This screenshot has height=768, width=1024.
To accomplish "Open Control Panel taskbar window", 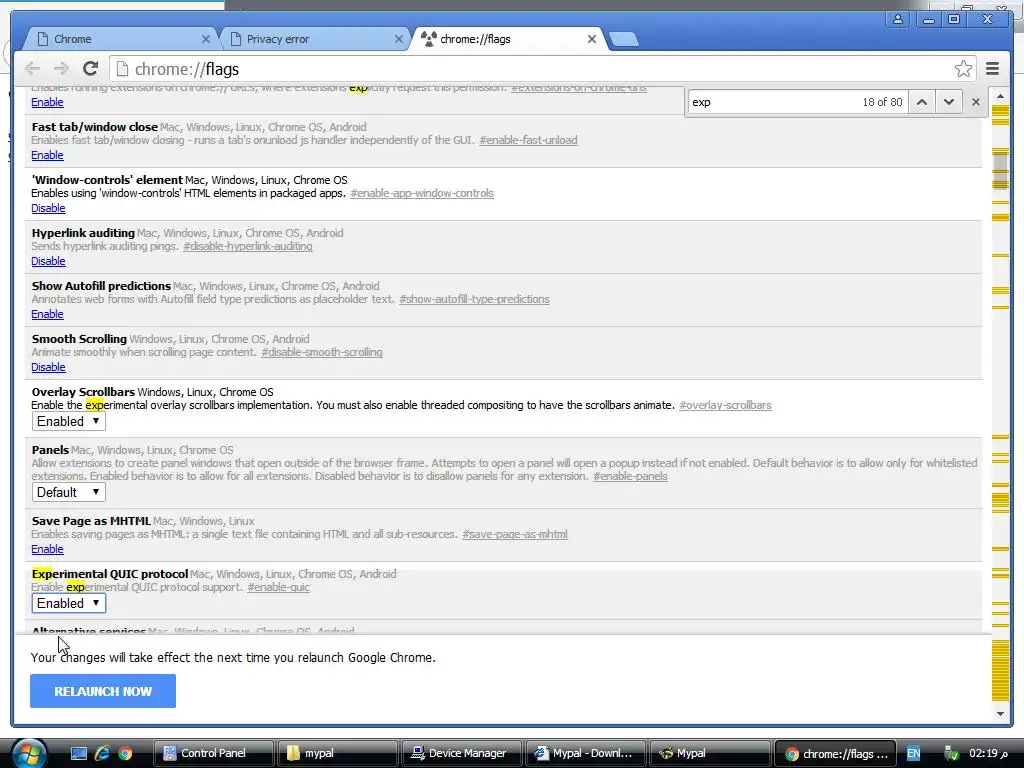I will click(213, 754).
